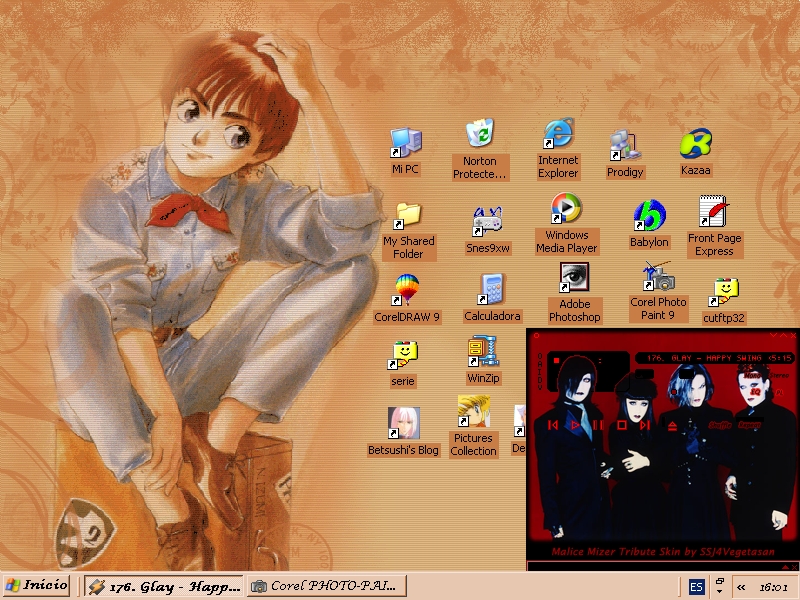Click the Winamp down arrow button
The height and width of the screenshot is (600, 800).
coord(773,335)
